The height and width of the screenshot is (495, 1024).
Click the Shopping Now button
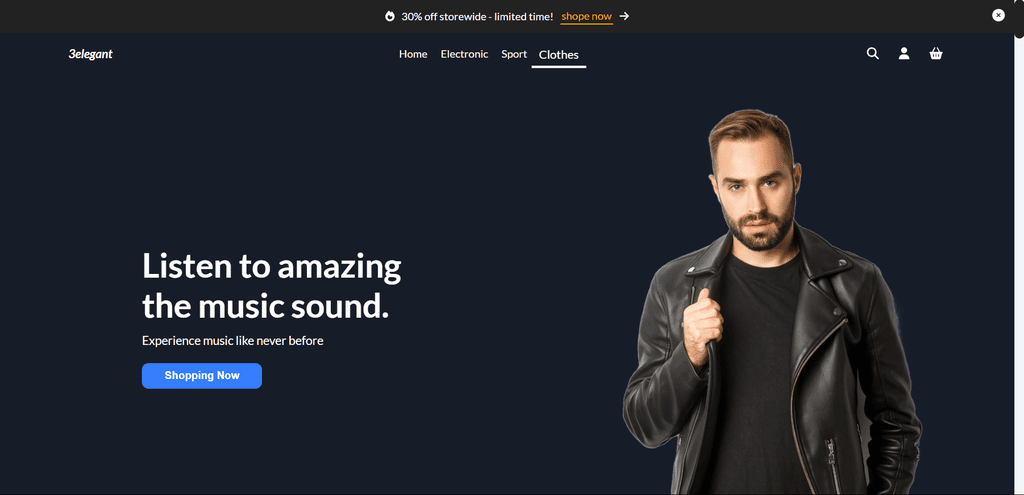(x=202, y=376)
